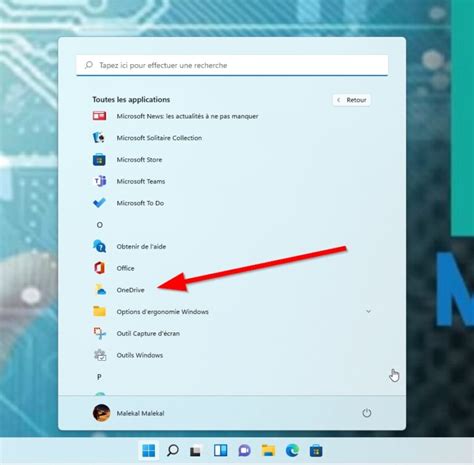Select letter header P

[99, 377]
